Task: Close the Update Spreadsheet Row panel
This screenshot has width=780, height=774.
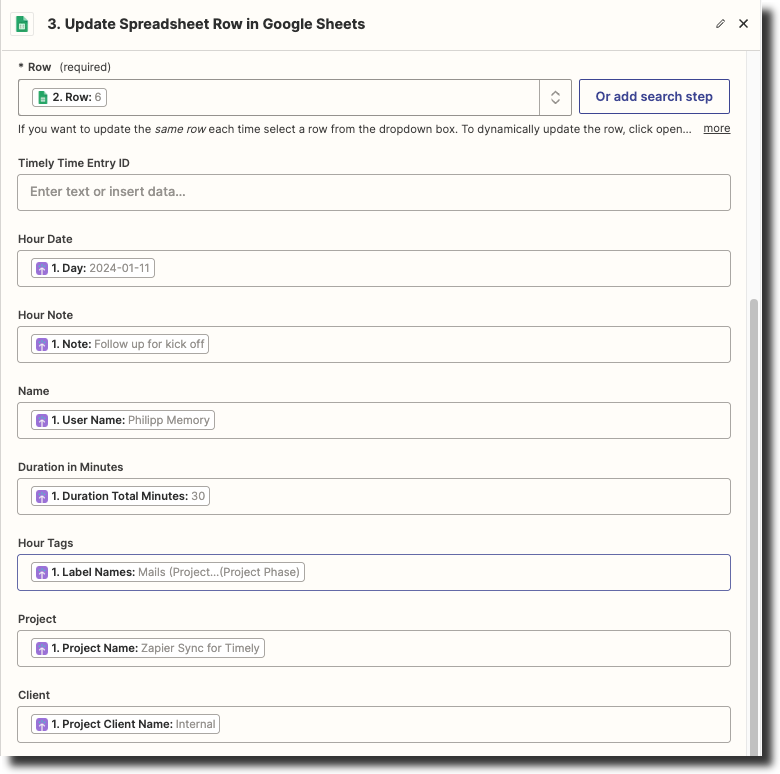Action: tap(743, 24)
